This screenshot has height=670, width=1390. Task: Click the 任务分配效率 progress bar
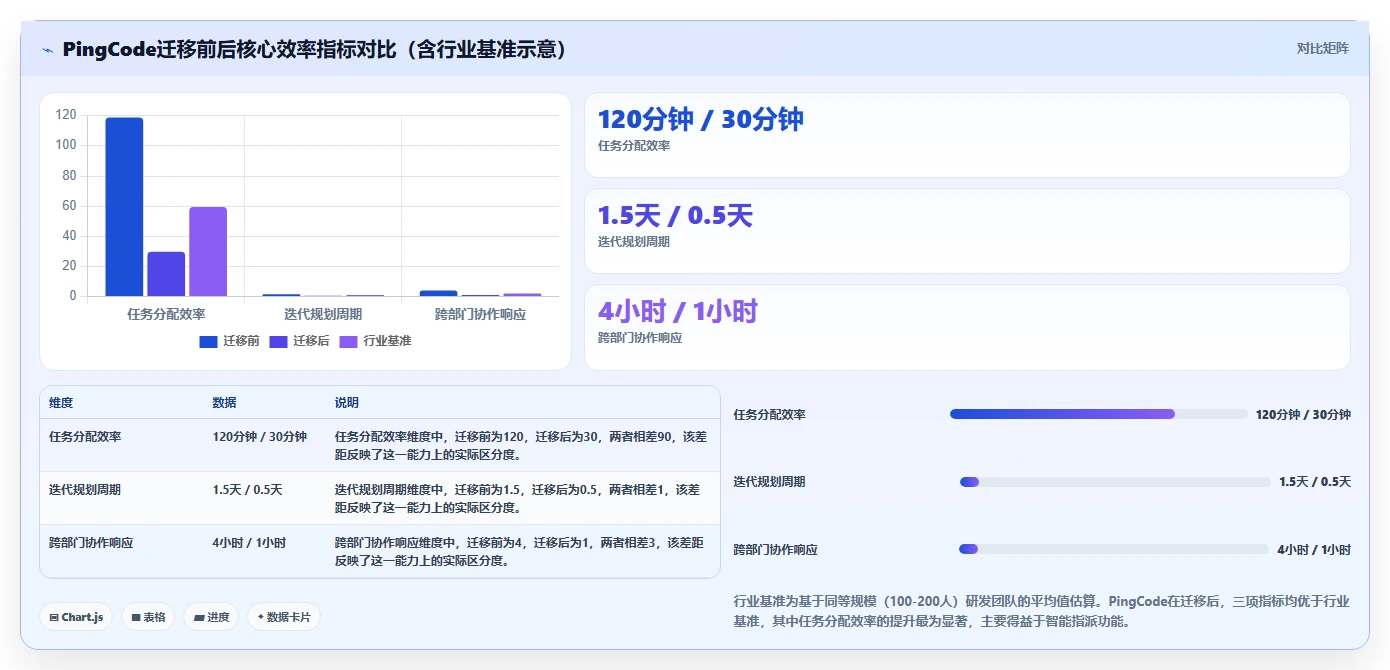[1098, 414]
